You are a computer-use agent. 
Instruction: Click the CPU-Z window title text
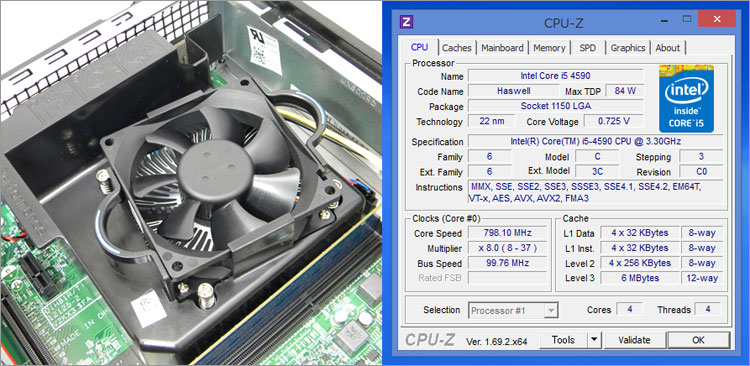563,22
